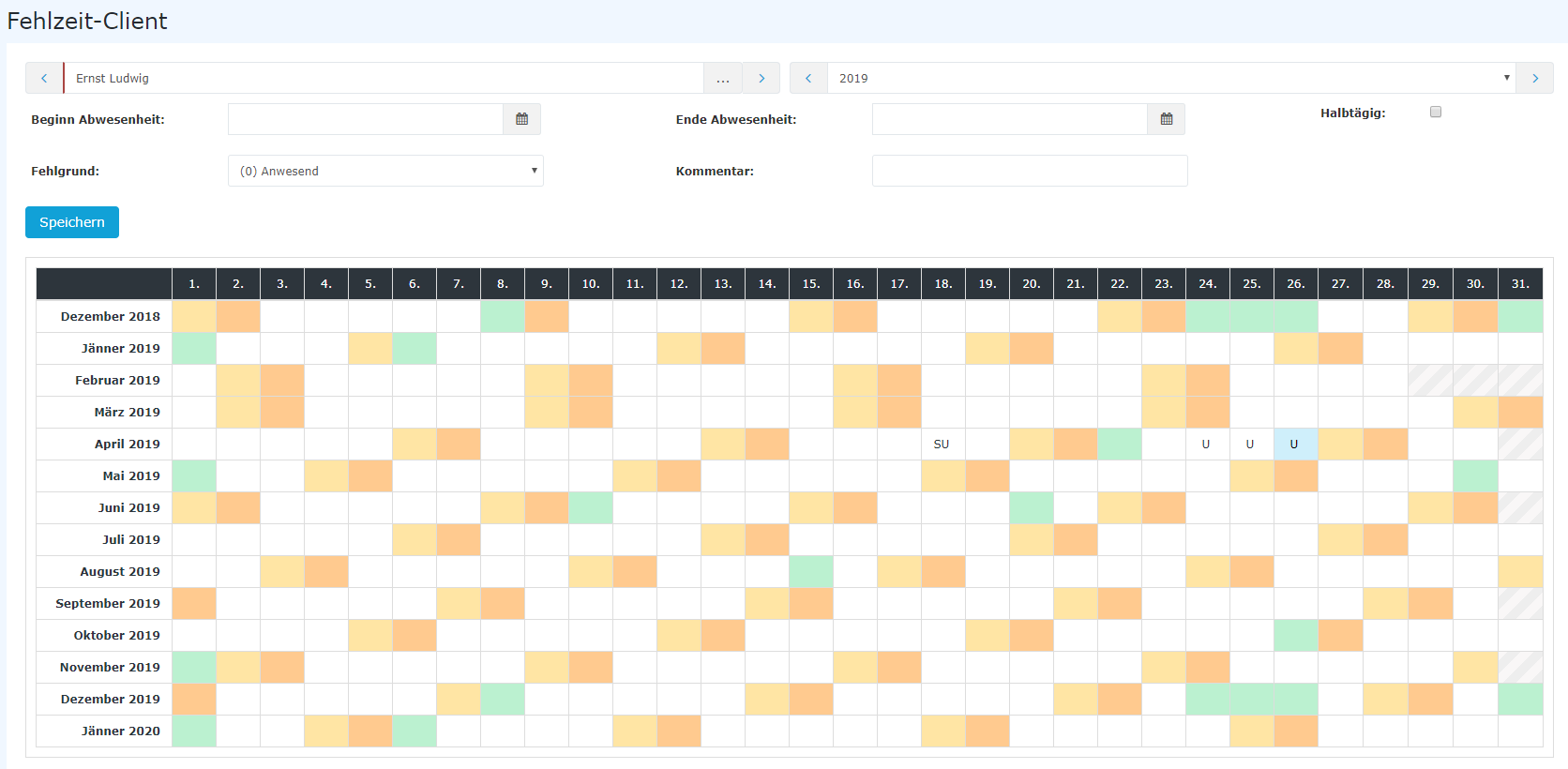
Task: Select the SU cell on April 18
Action: (x=942, y=445)
